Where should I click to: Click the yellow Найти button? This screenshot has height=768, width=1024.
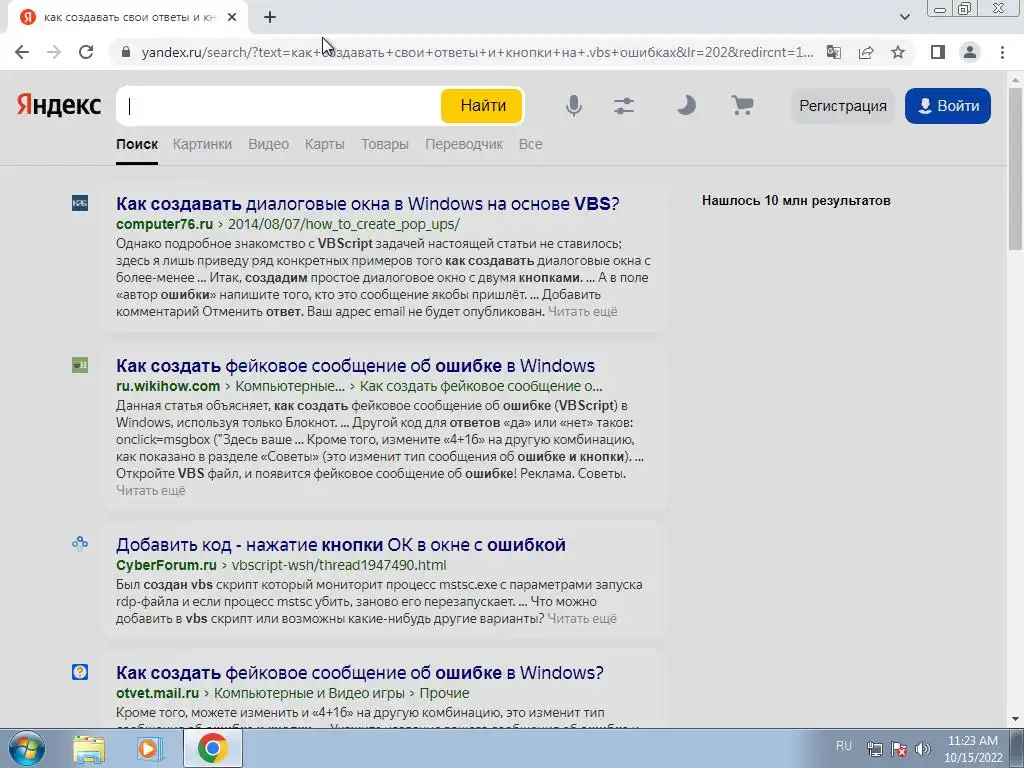(x=483, y=106)
